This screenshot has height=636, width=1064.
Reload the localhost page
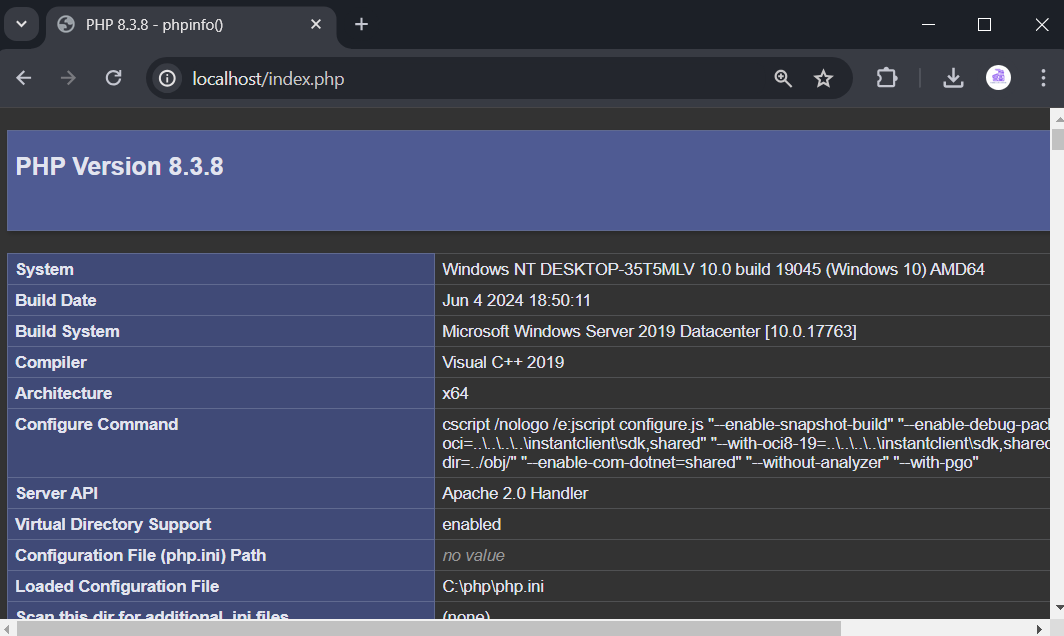point(113,79)
